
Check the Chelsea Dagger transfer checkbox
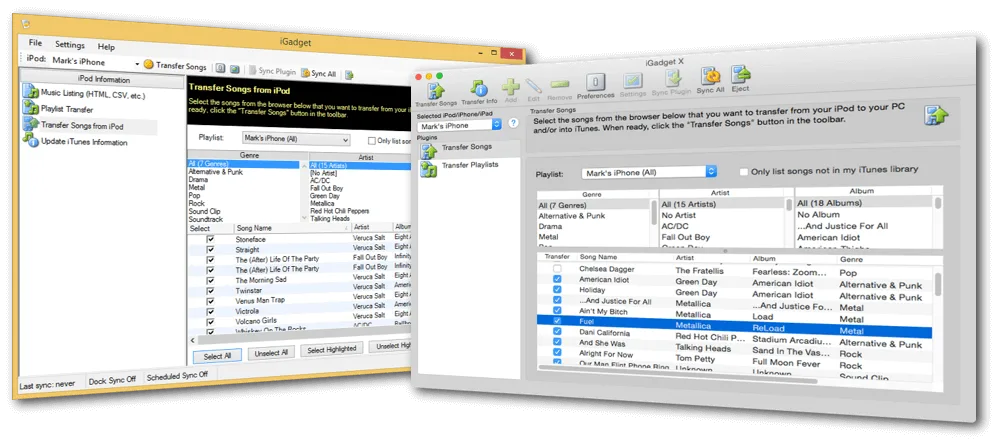coord(557,269)
